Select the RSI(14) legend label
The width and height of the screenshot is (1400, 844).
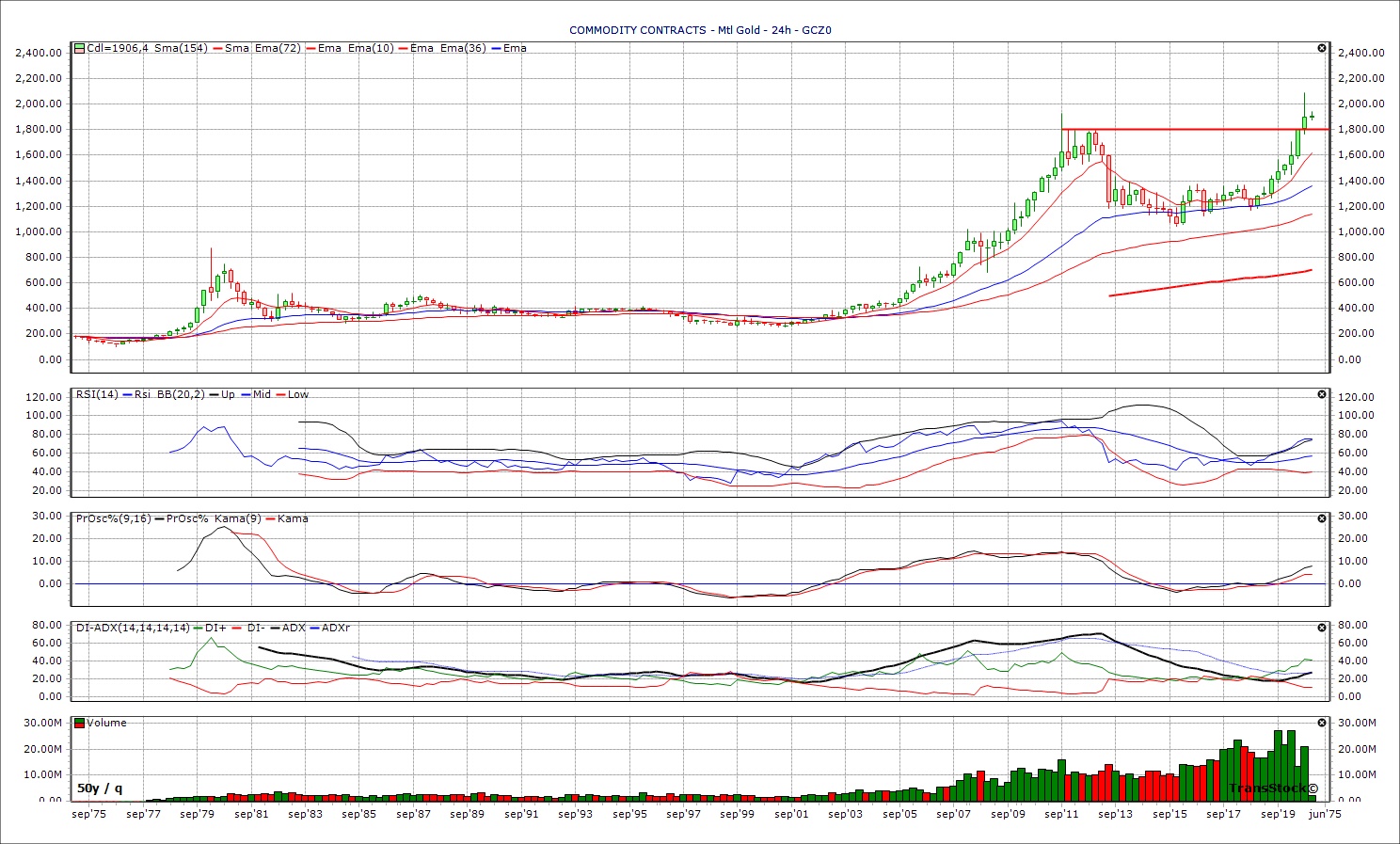97,394
